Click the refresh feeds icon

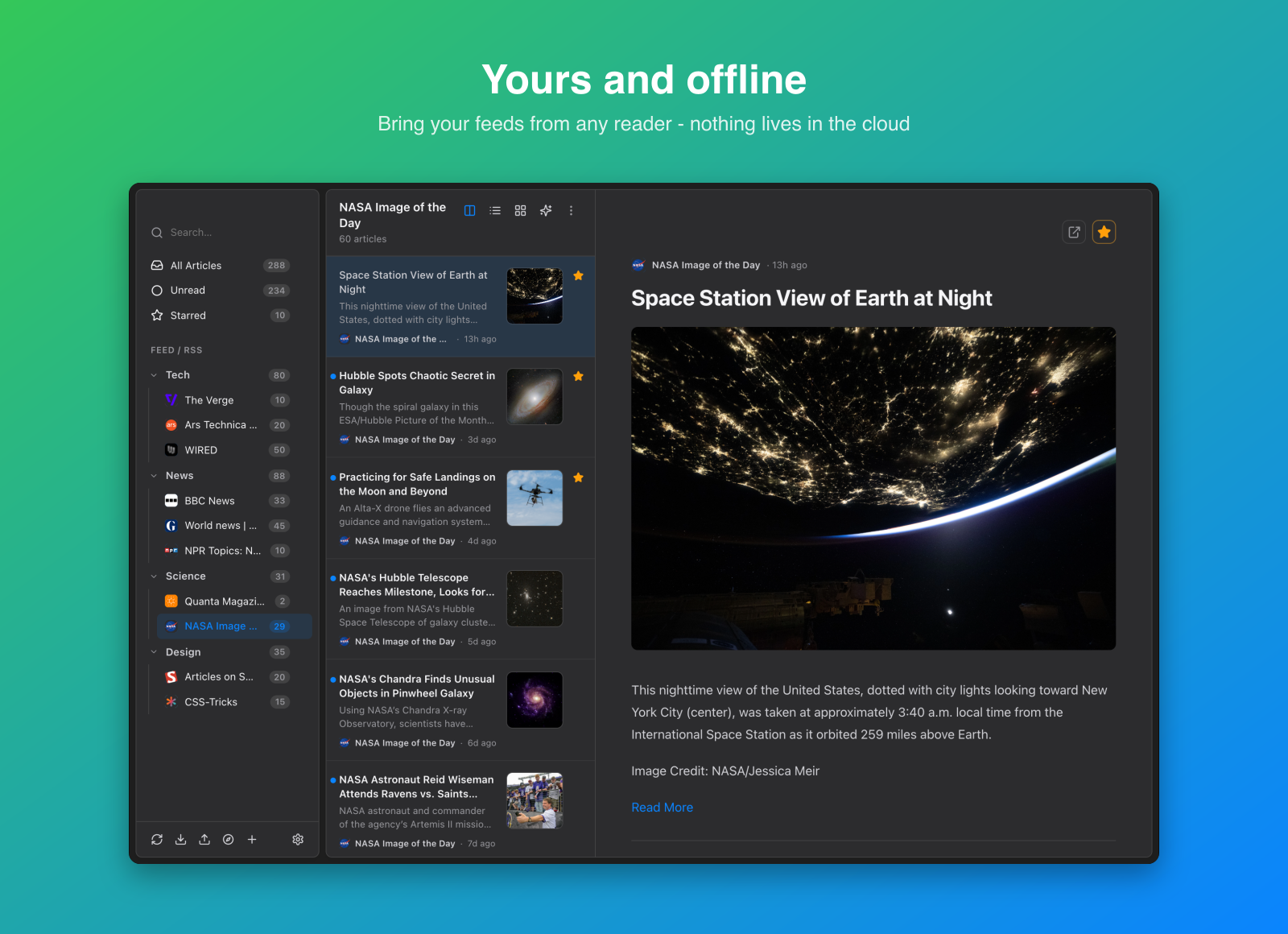[x=157, y=840]
